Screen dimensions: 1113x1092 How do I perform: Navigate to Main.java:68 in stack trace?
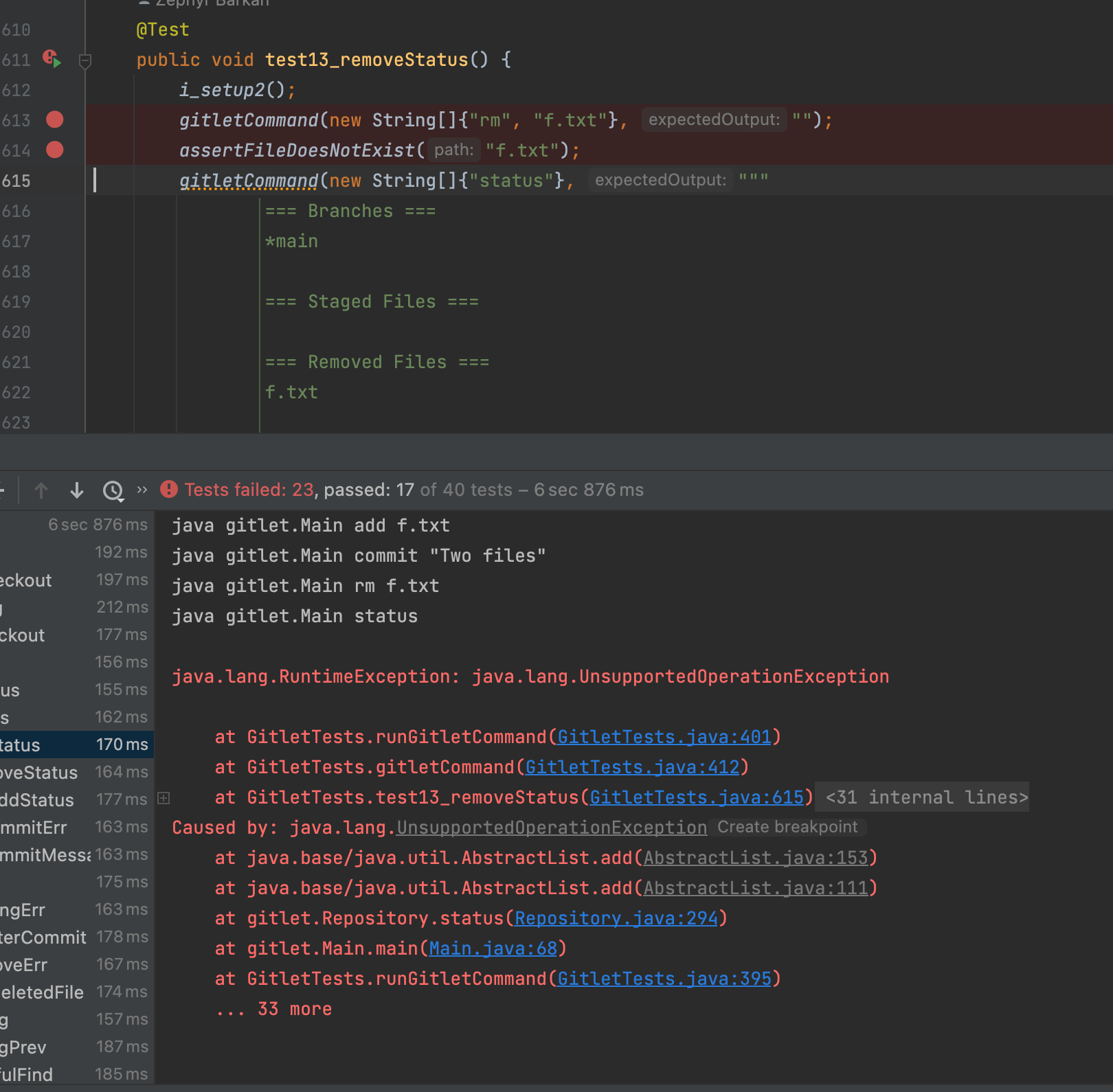tap(493, 948)
